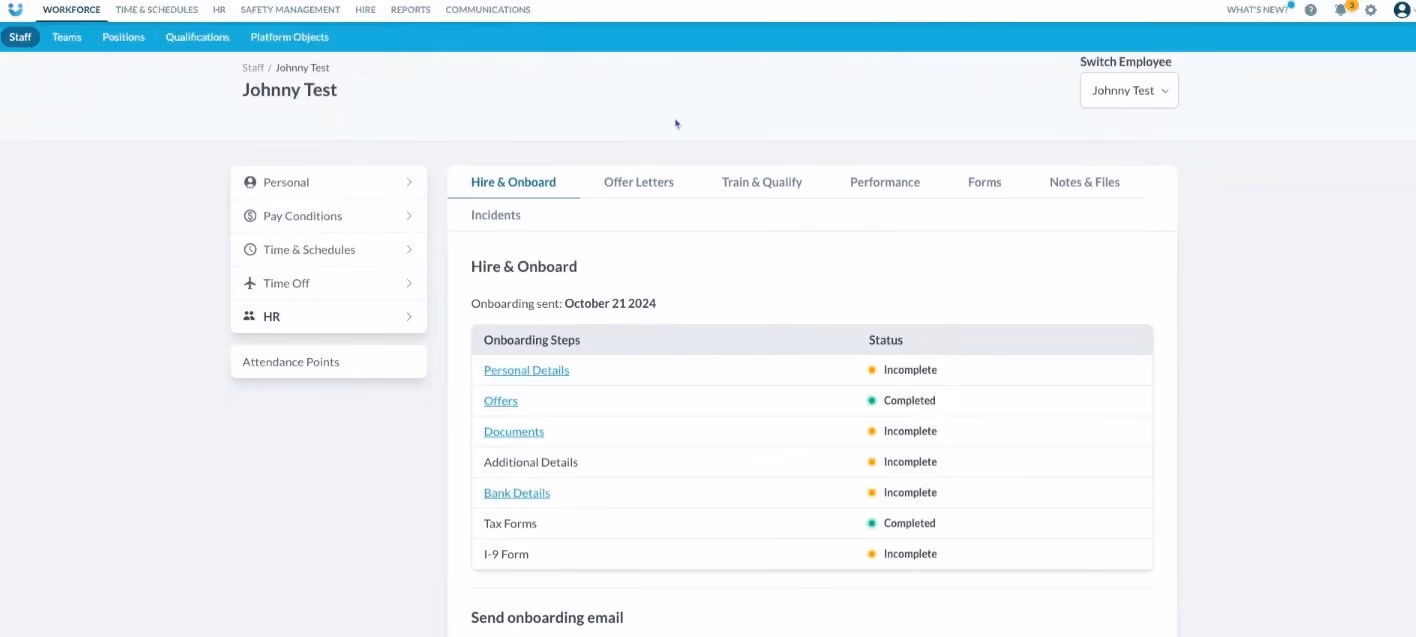
Task: Expand the Pay Conditions chevron
Action: 409,216
